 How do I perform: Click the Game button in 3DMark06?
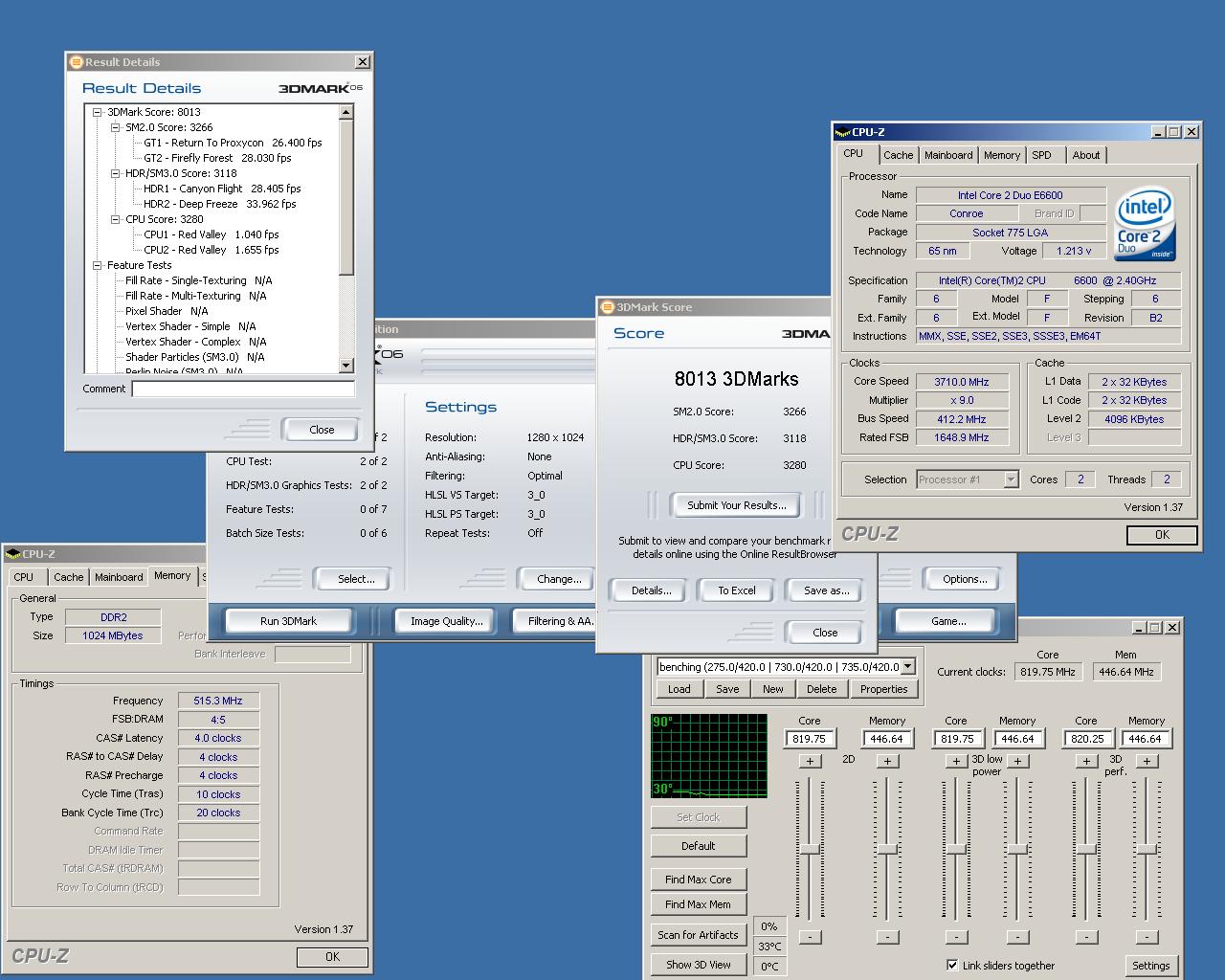(948, 621)
